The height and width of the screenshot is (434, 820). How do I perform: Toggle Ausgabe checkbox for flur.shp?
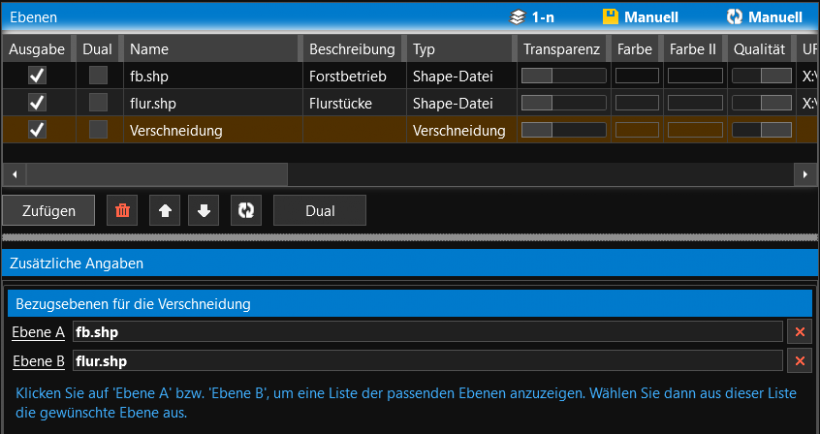[37, 102]
